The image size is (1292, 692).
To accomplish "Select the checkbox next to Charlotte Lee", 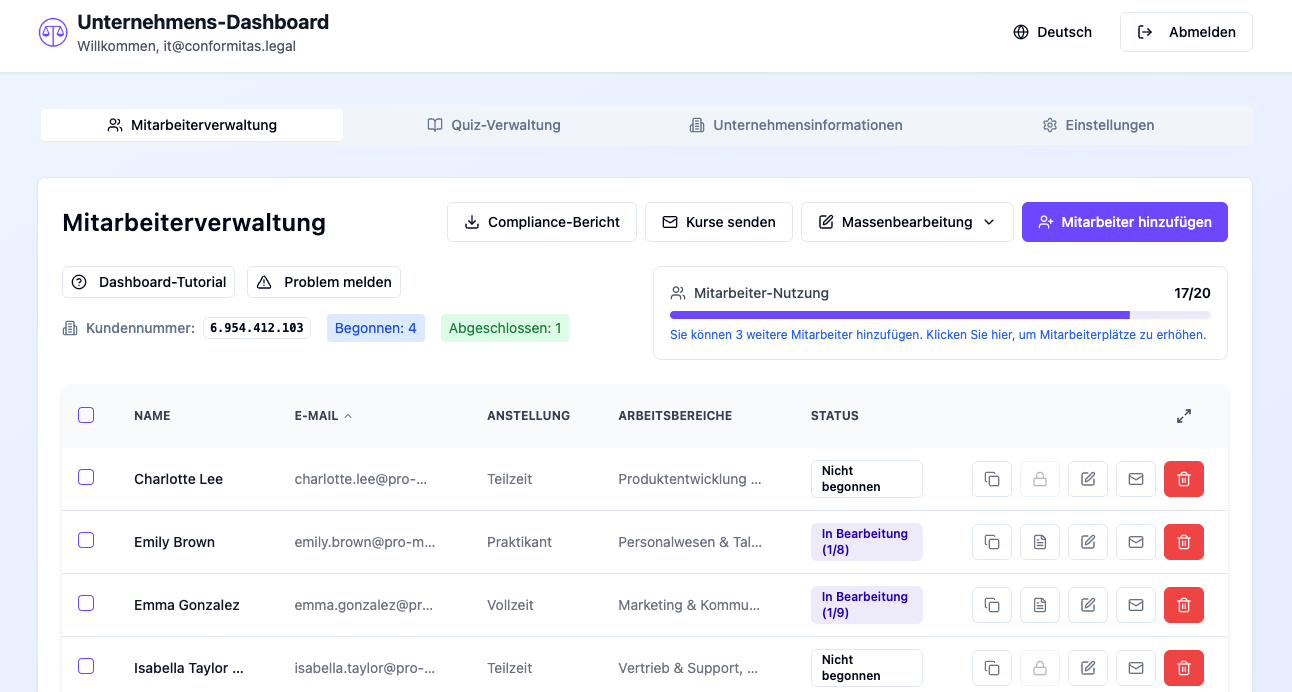I will pyautogui.click(x=86, y=478).
